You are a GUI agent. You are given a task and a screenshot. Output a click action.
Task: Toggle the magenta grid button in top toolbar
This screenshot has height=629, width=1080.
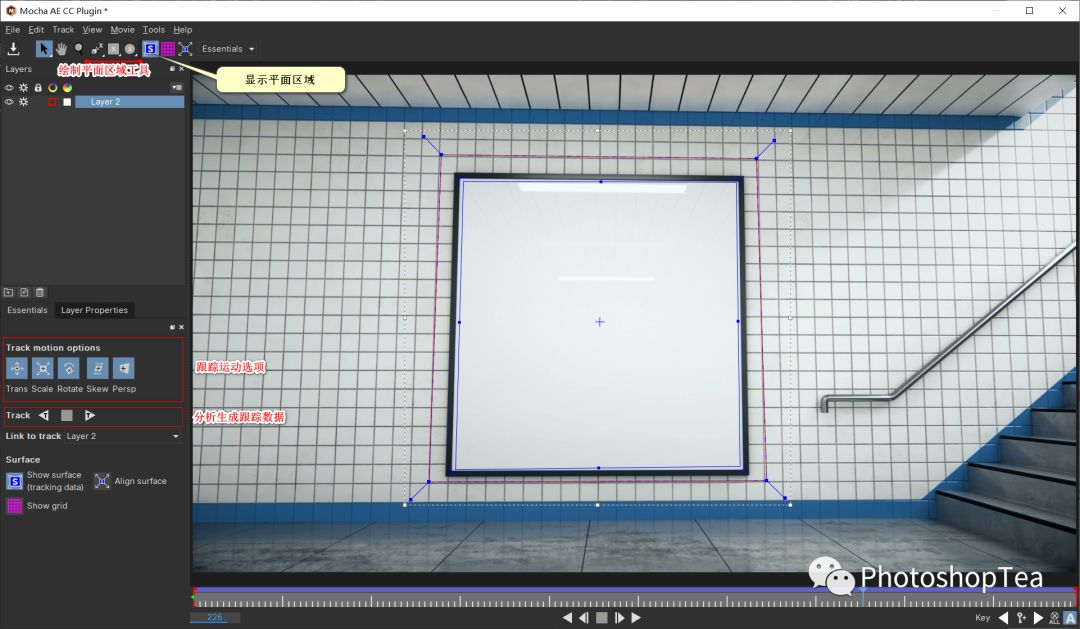coord(168,49)
